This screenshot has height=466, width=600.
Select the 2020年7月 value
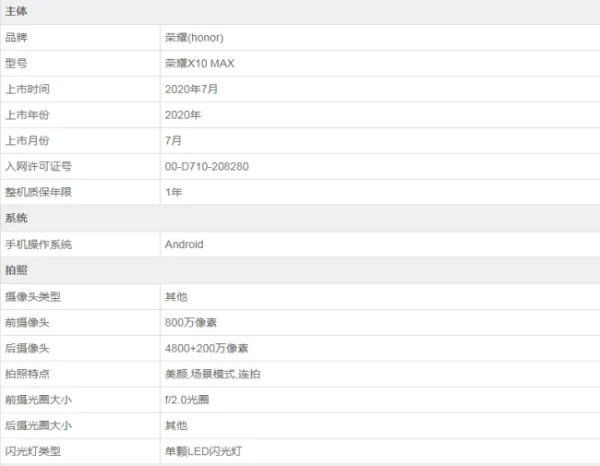click(191, 89)
